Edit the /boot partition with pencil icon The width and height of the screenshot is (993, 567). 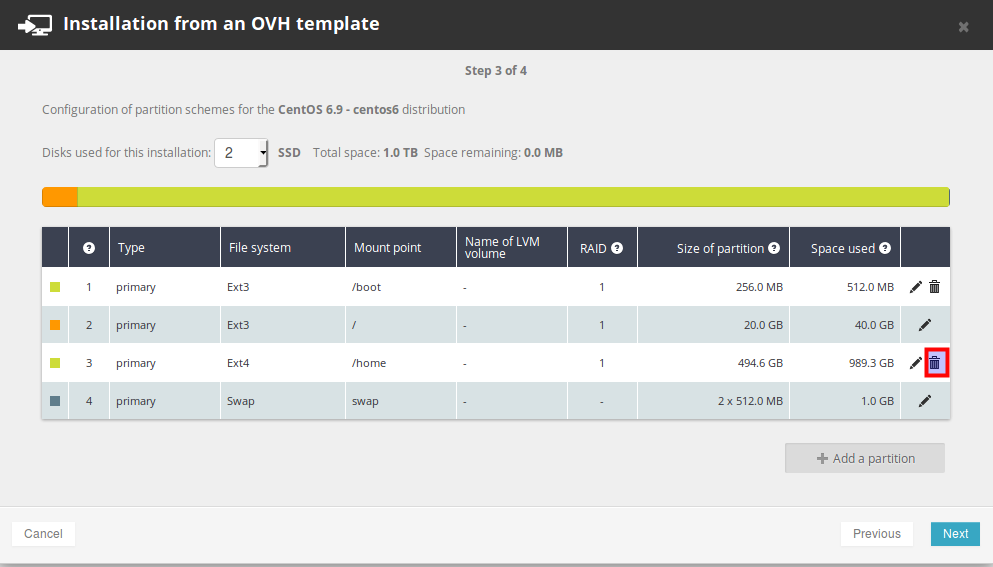coord(916,287)
